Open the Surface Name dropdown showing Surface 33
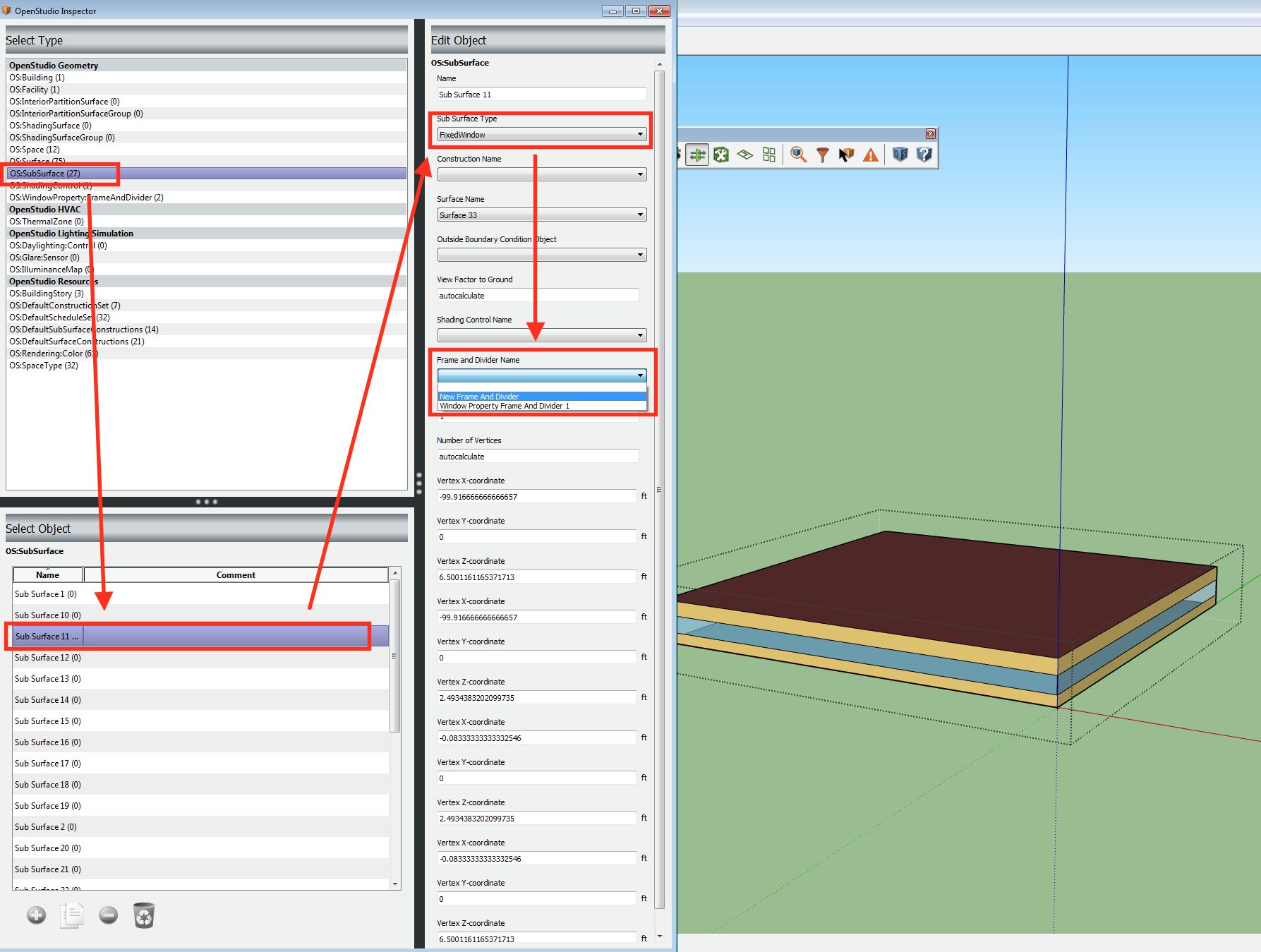The image size is (1261, 952). 541,215
